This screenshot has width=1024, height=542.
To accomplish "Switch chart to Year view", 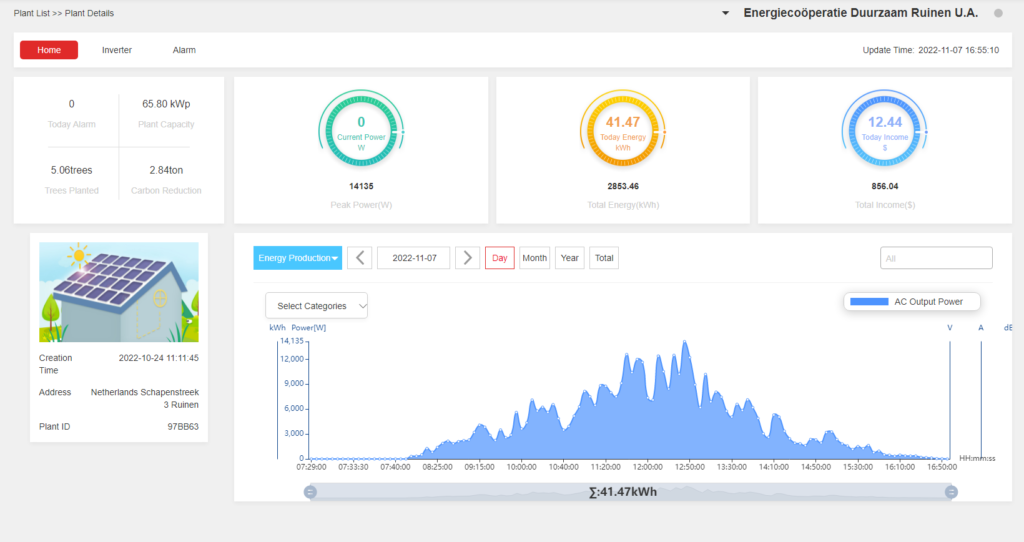I will (570, 258).
